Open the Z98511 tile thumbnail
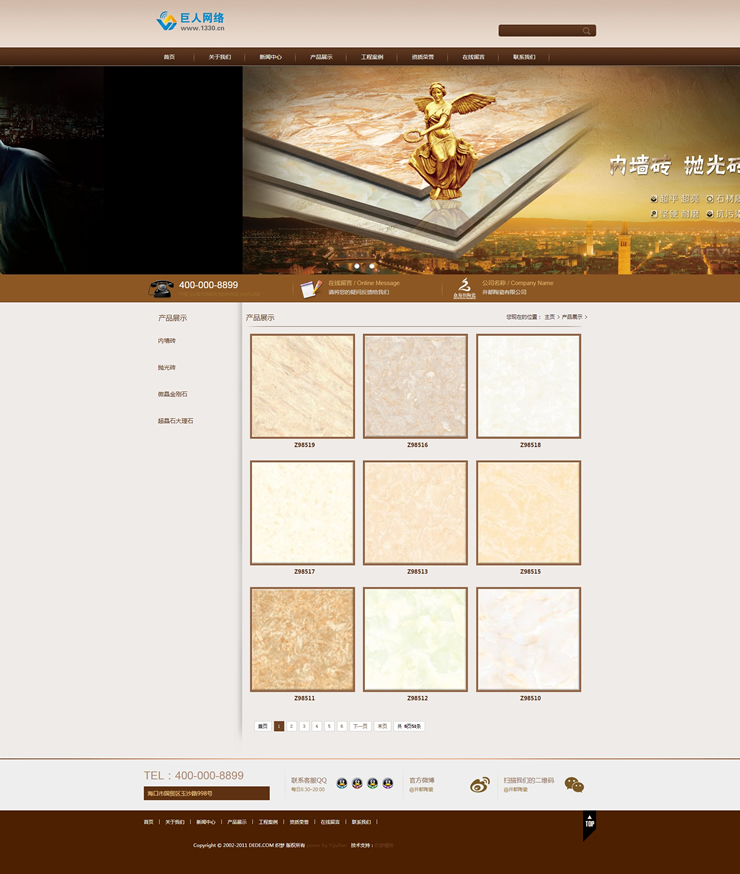The height and width of the screenshot is (874, 740). [x=303, y=639]
